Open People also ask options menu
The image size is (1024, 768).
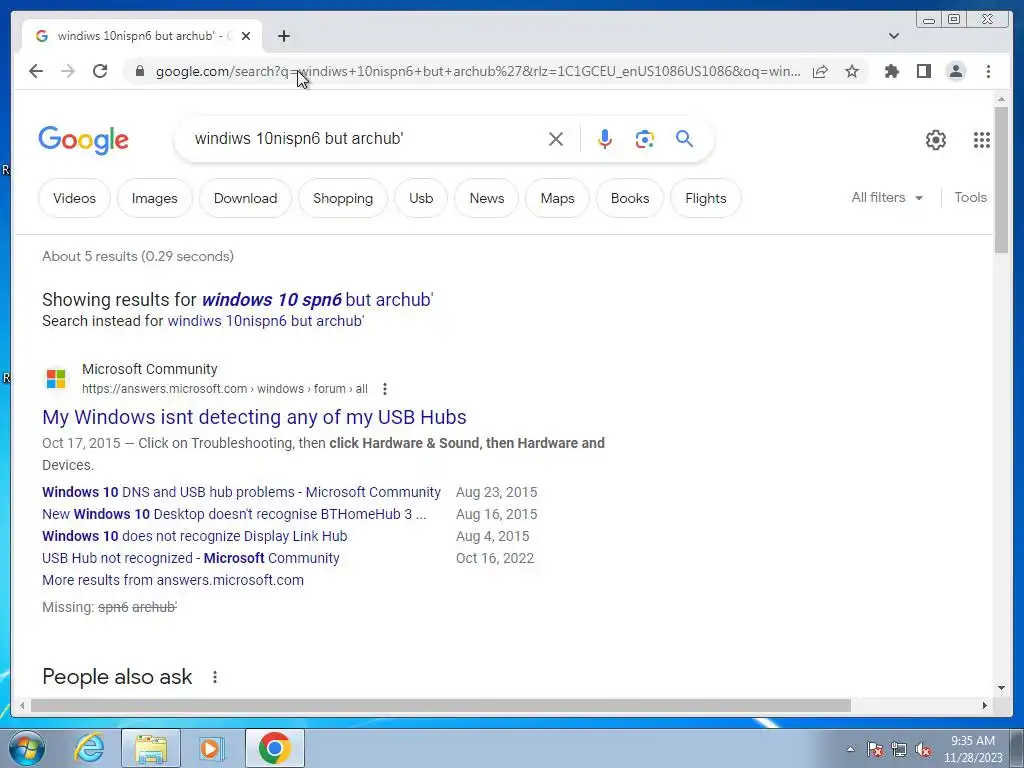coord(215,677)
